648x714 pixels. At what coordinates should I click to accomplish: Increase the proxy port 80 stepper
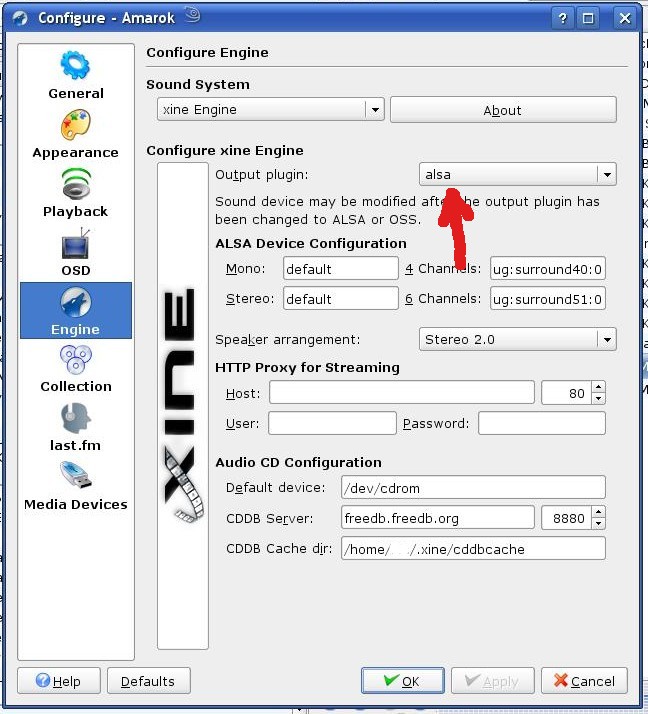(x=598, y=387)
